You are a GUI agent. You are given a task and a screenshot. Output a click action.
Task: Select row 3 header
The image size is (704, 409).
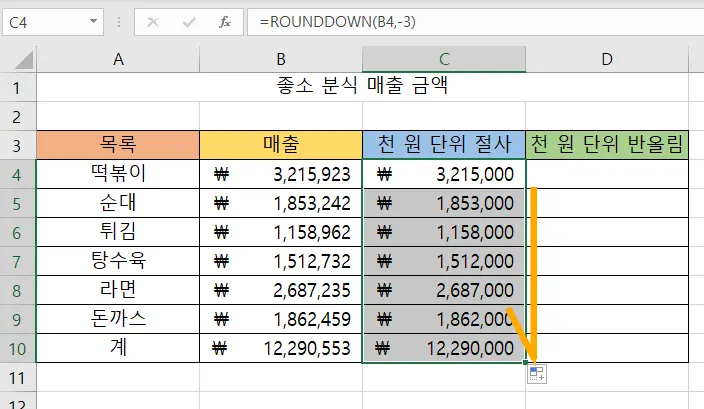(18, 145)
